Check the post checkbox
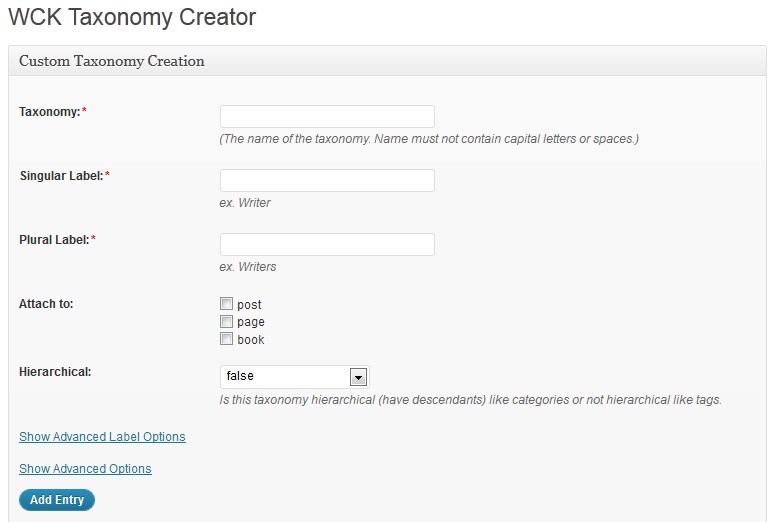 pyautogui.click(x=226, y=303)
